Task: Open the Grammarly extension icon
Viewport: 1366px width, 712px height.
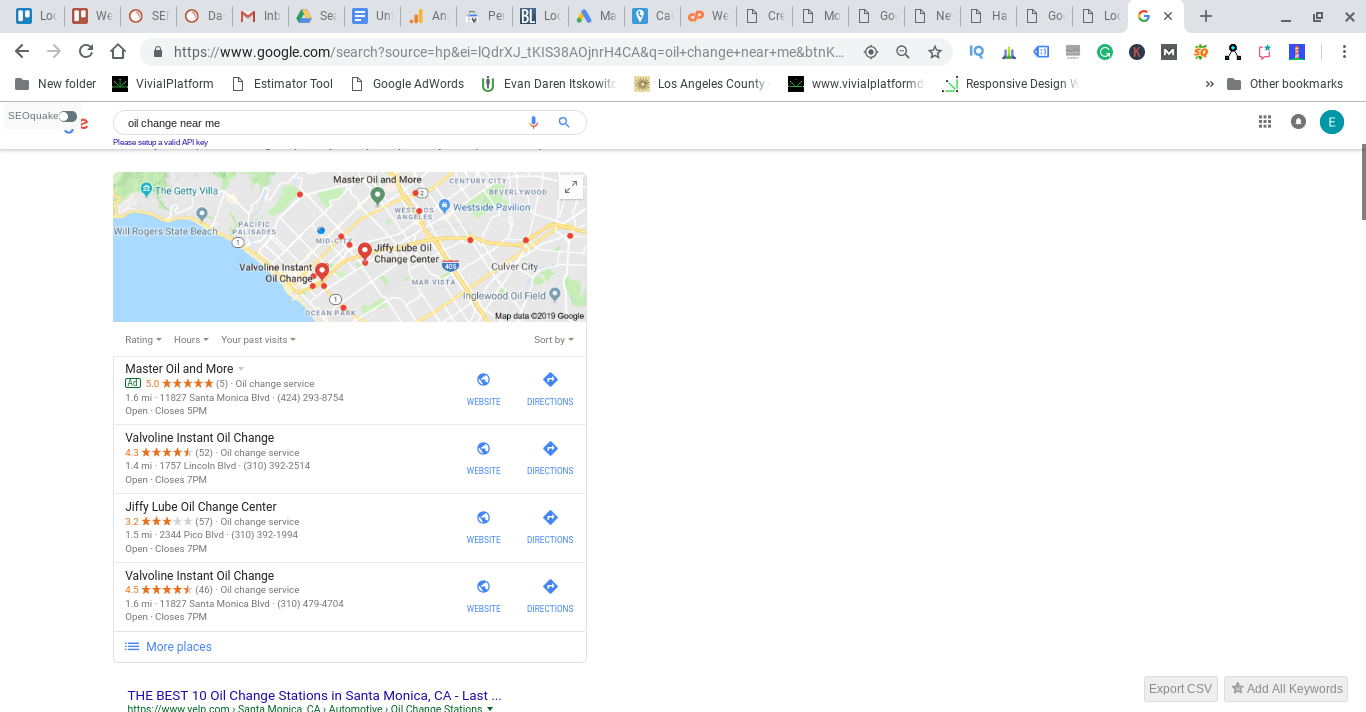Action: tap(1105, 52)
